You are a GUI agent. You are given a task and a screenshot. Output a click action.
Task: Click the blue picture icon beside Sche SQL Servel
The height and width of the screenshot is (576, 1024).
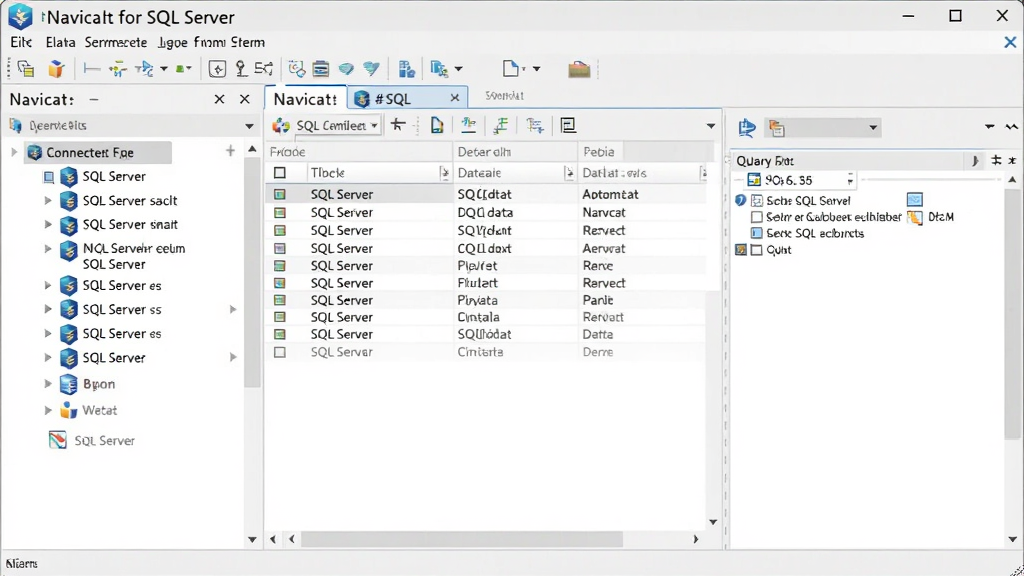pos(915,200)
